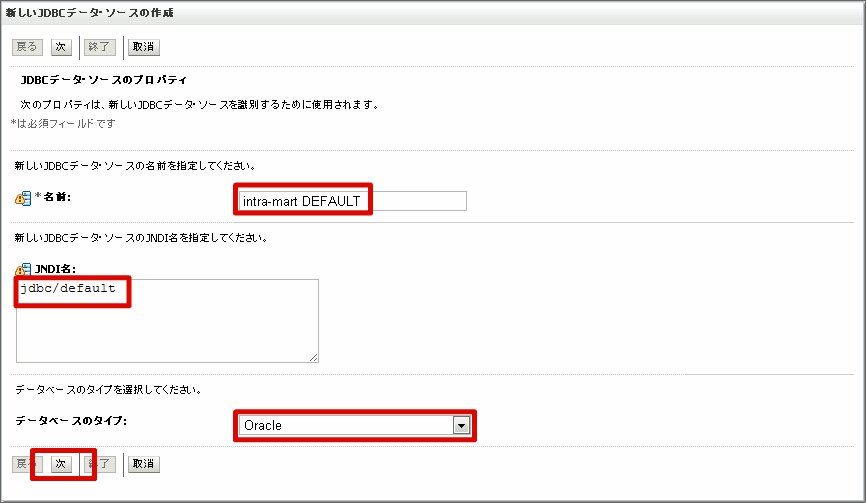Click the bottom 戻る (Back) button
Image resolution: width=866 pixels, height=503 pixels.
pos(27,464)
